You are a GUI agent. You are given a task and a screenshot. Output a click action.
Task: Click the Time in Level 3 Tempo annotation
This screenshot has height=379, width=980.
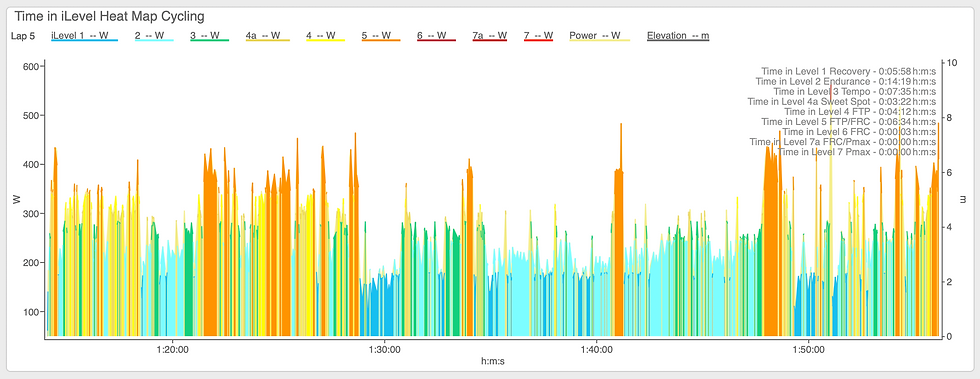pyautogui.click(x=854, y=91)
